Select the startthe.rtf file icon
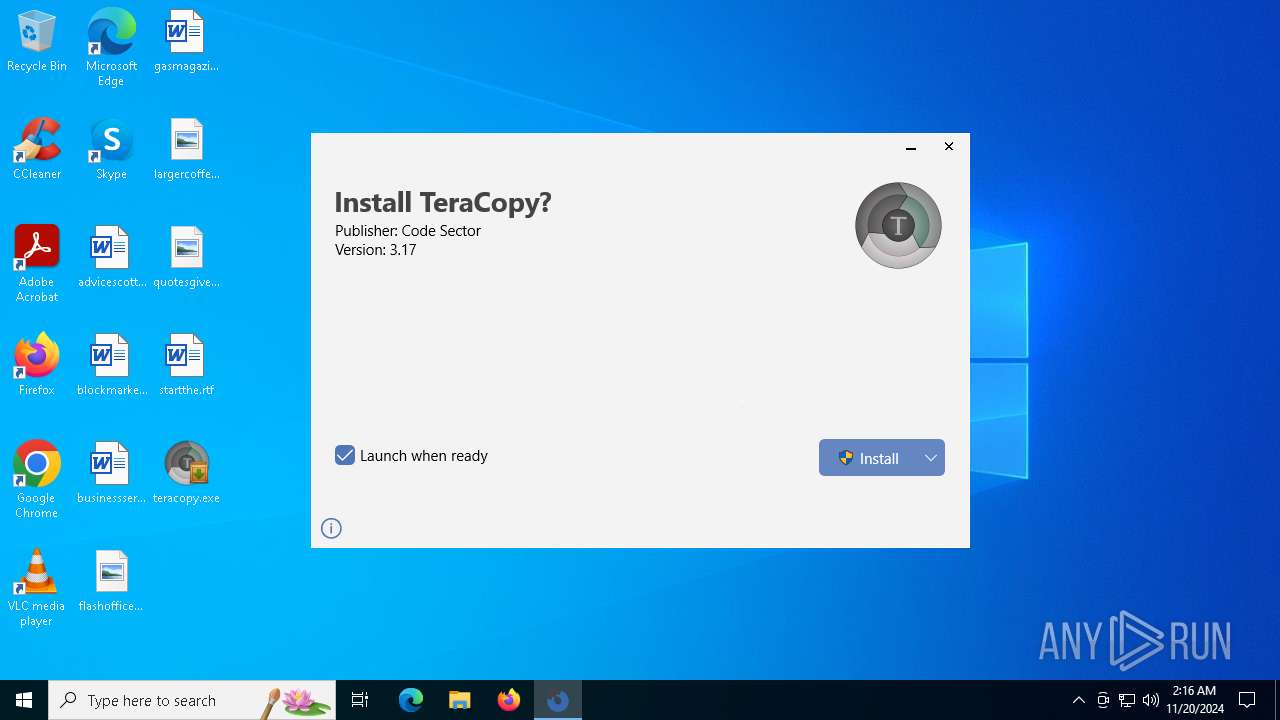The image size is (1280, 720). 186,366
